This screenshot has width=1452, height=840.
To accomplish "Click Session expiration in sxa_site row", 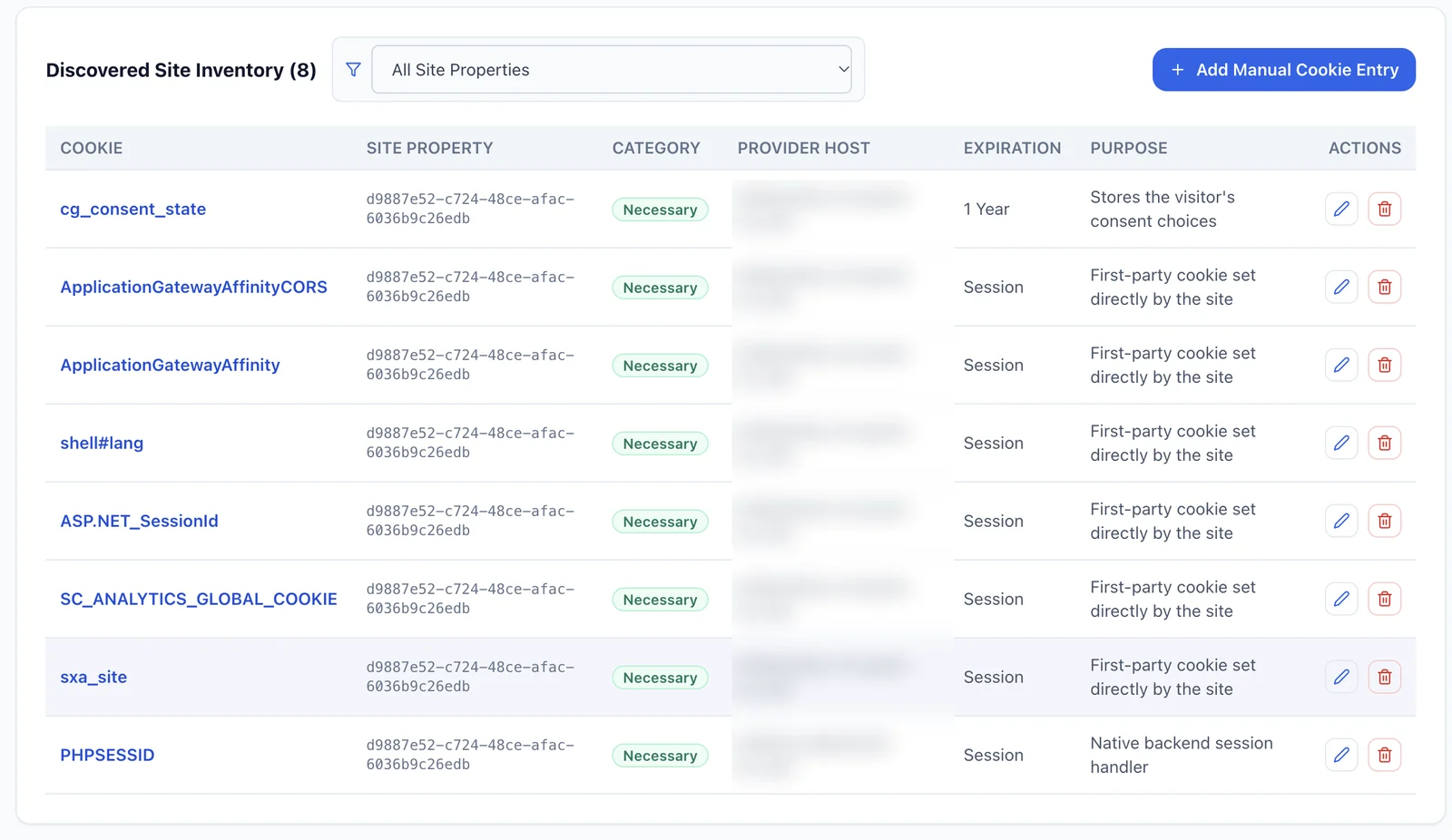I will click(x=994, y=677).
